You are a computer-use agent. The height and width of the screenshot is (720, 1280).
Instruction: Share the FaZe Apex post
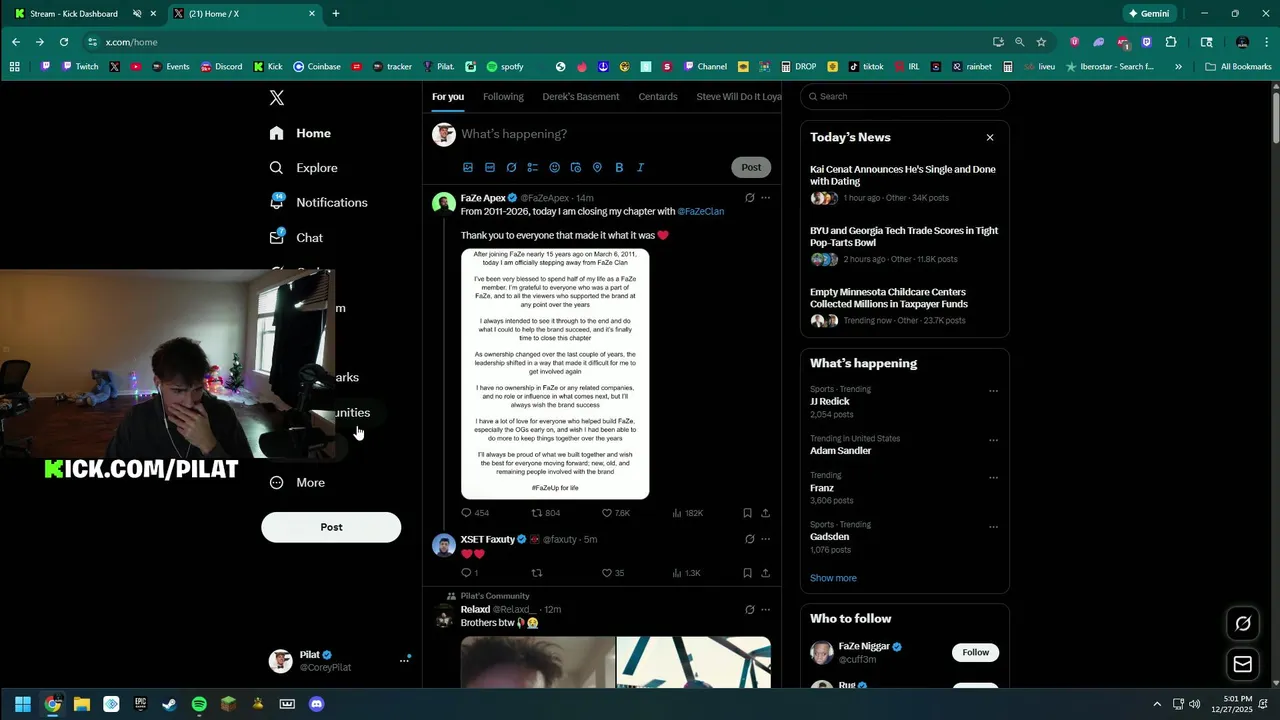click(x=766, y=513)
